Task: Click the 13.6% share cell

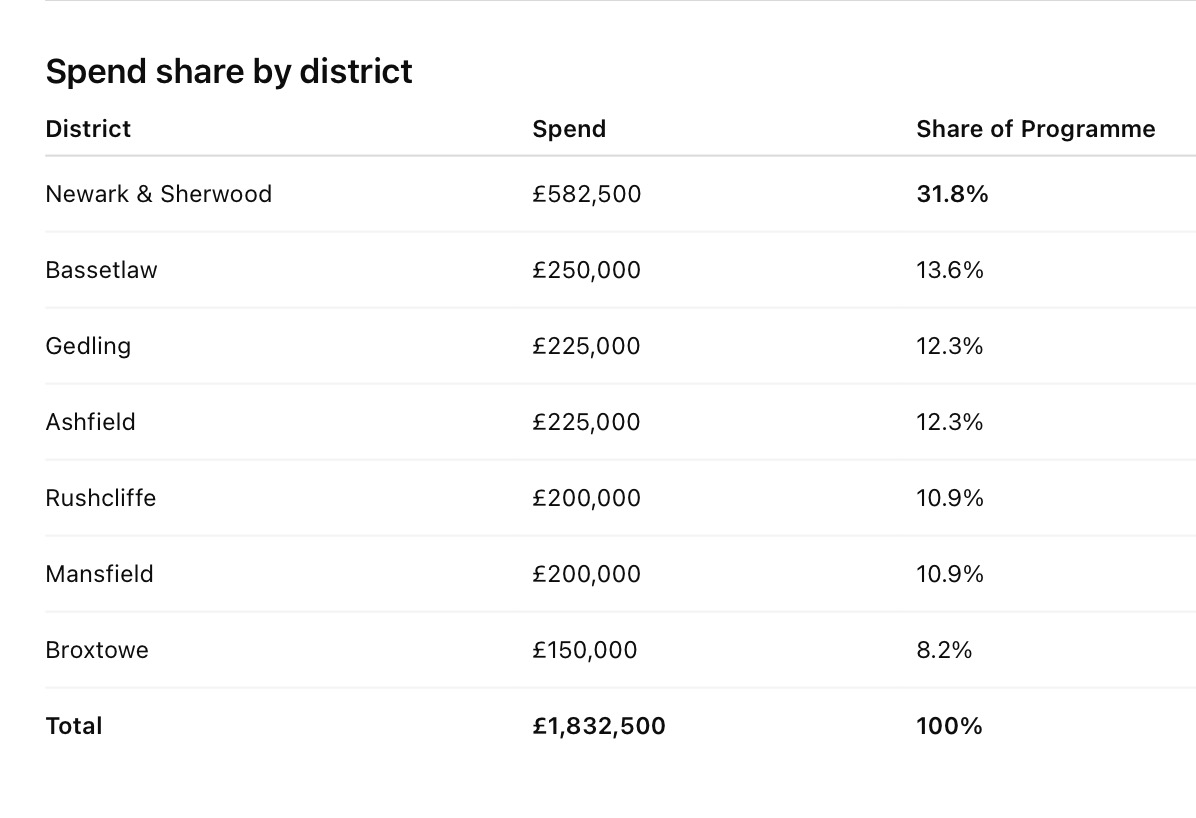Action: point(950,270)
